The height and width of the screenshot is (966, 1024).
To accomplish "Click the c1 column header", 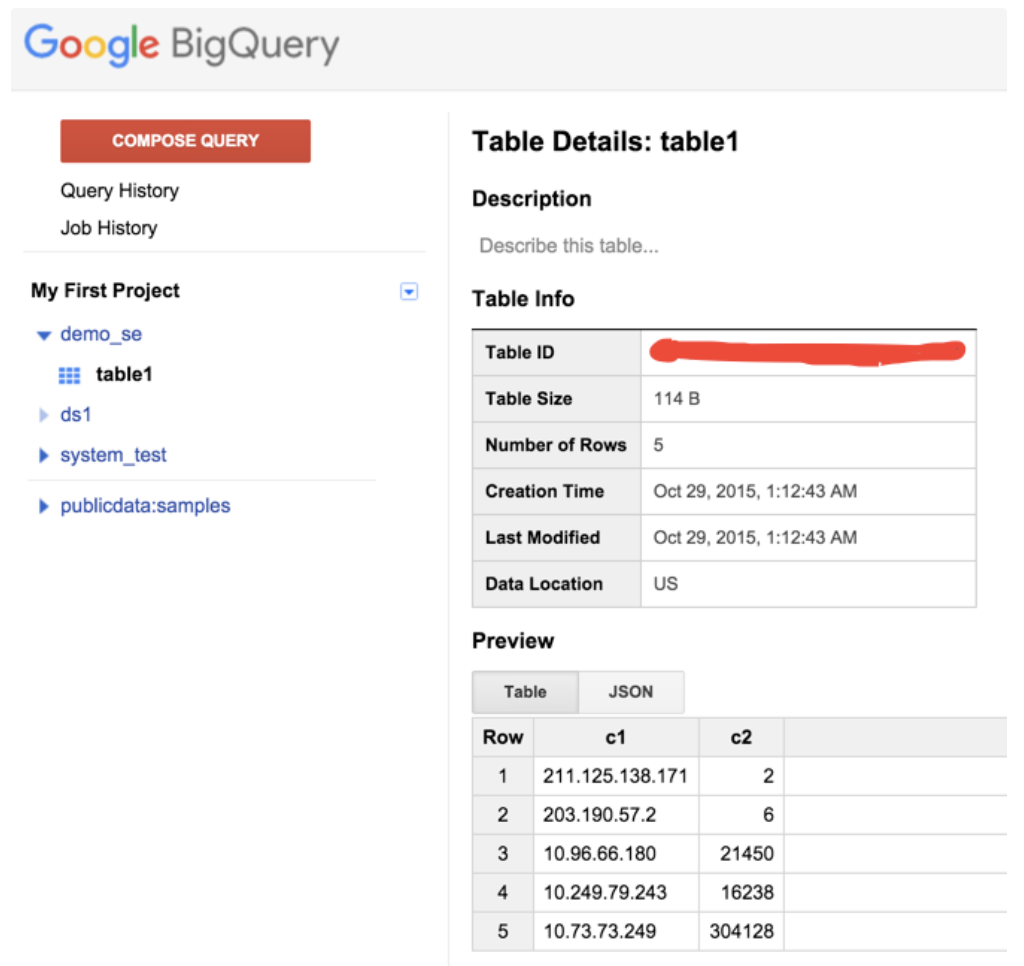I will click(x=616, y=737).
